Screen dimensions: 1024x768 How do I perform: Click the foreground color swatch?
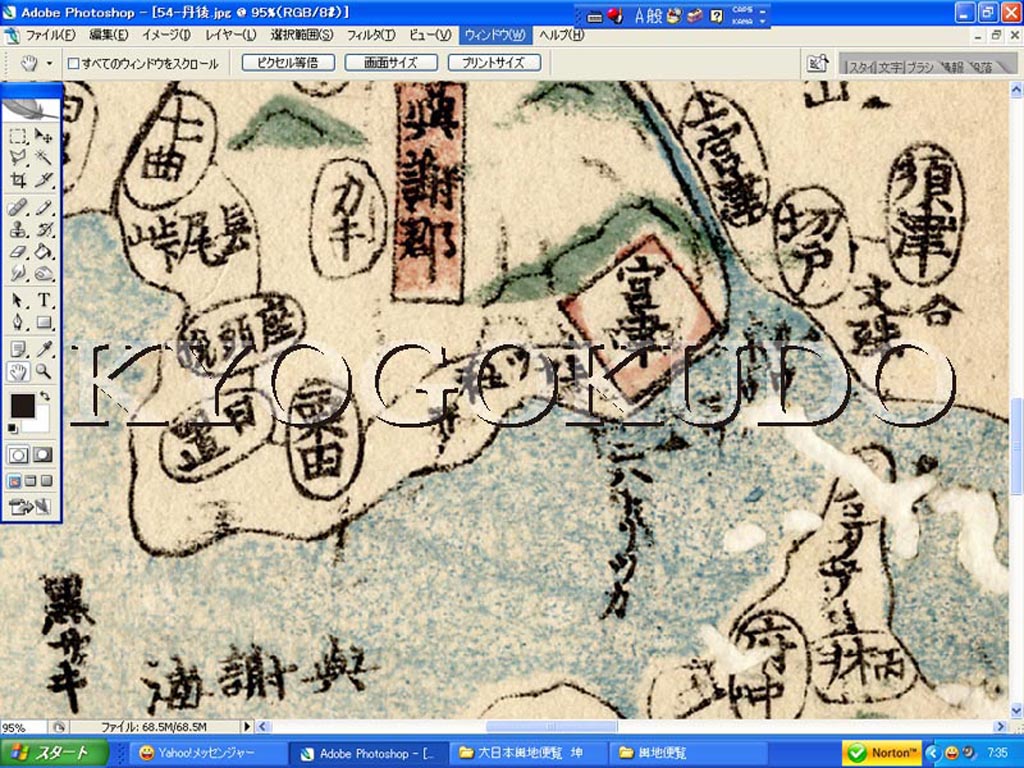(22, 406)
